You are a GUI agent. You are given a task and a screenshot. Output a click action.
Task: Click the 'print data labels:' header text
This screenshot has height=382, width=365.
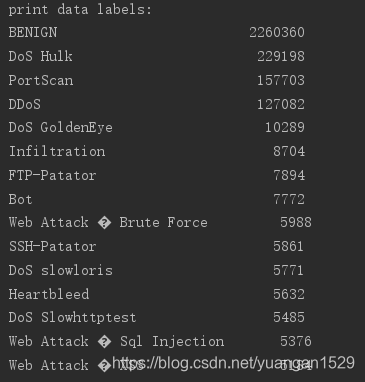click(80, 9)
